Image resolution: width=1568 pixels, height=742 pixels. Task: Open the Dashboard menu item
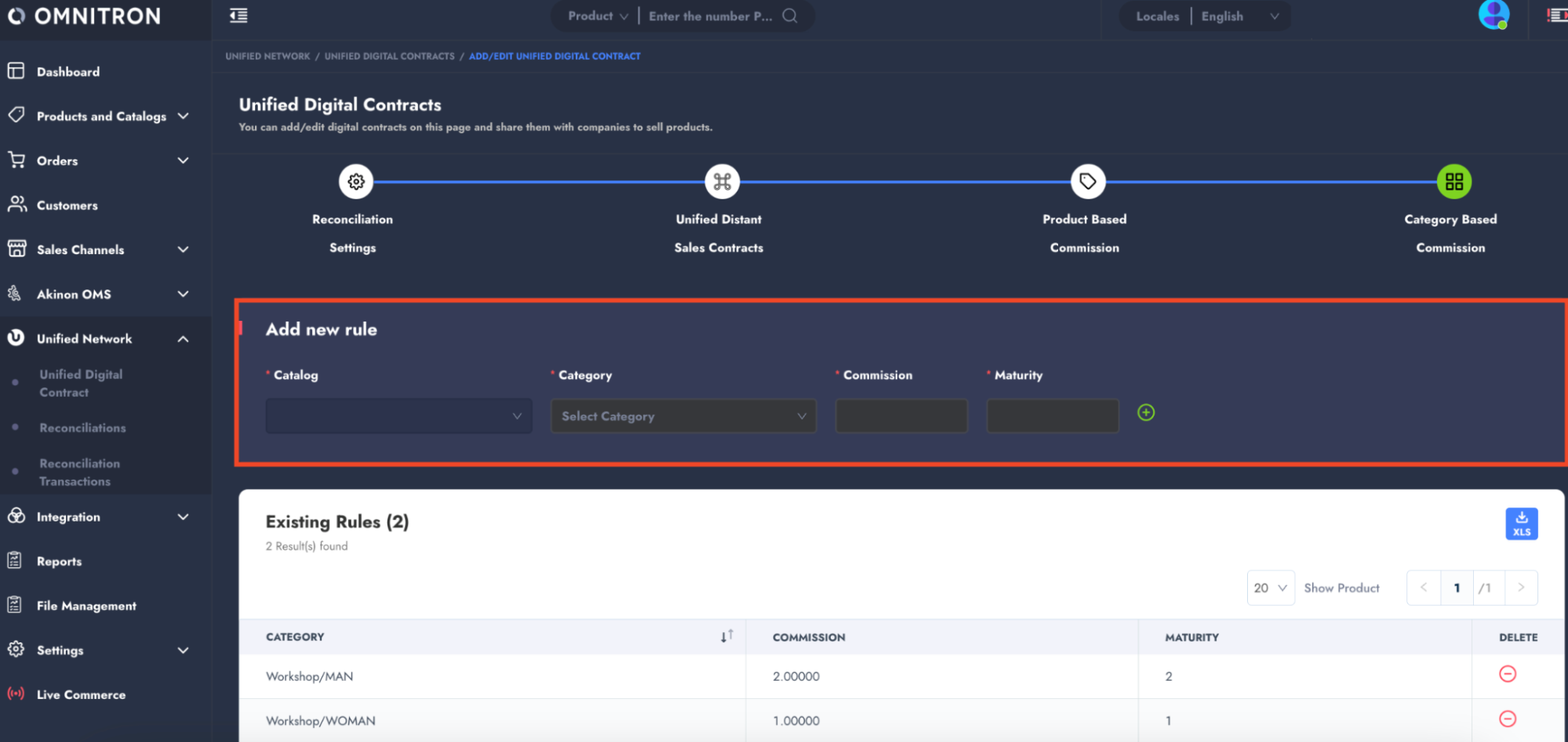point(68,71)
